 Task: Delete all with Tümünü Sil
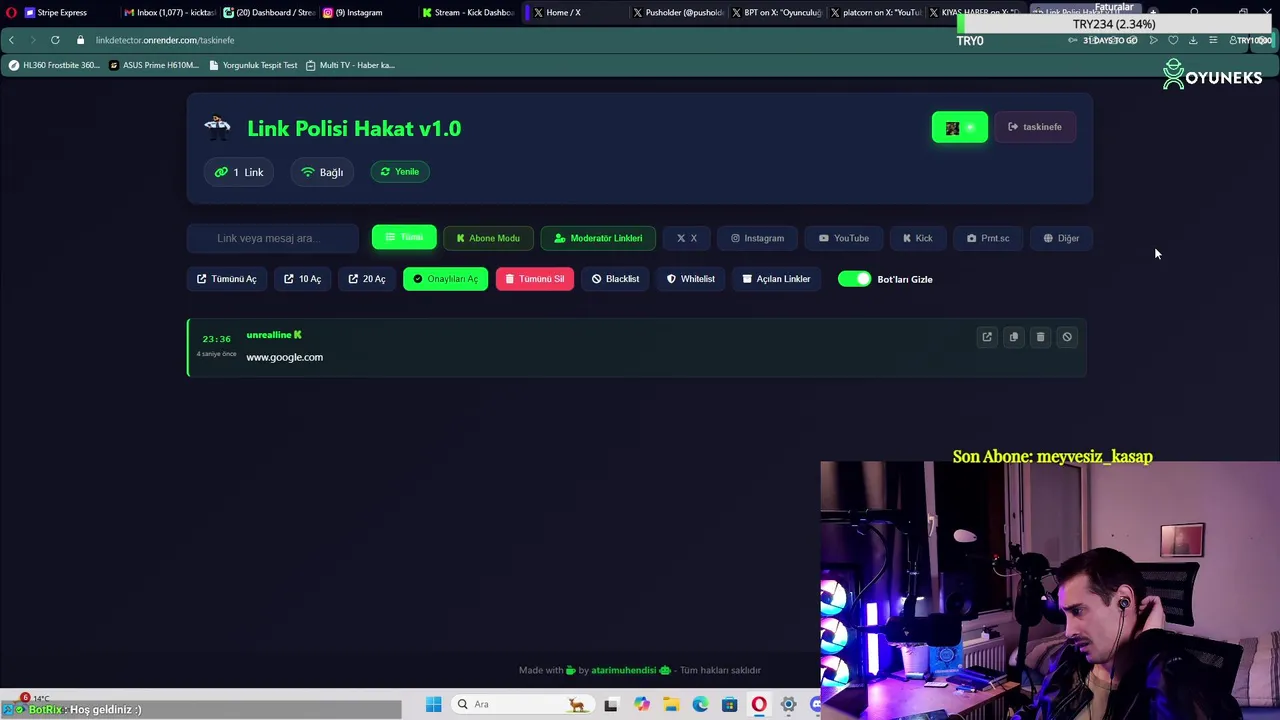(x=534, y=279)
